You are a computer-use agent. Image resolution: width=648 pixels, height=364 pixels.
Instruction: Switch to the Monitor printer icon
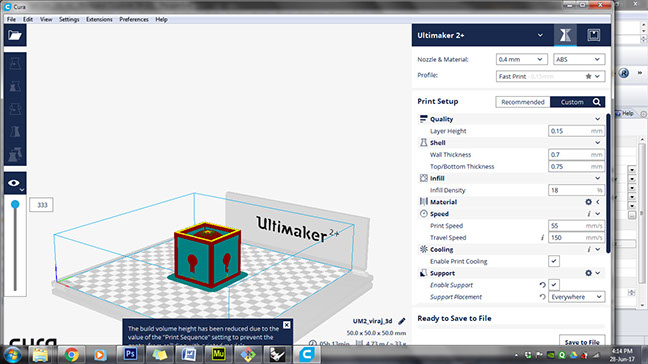(593, 35)
